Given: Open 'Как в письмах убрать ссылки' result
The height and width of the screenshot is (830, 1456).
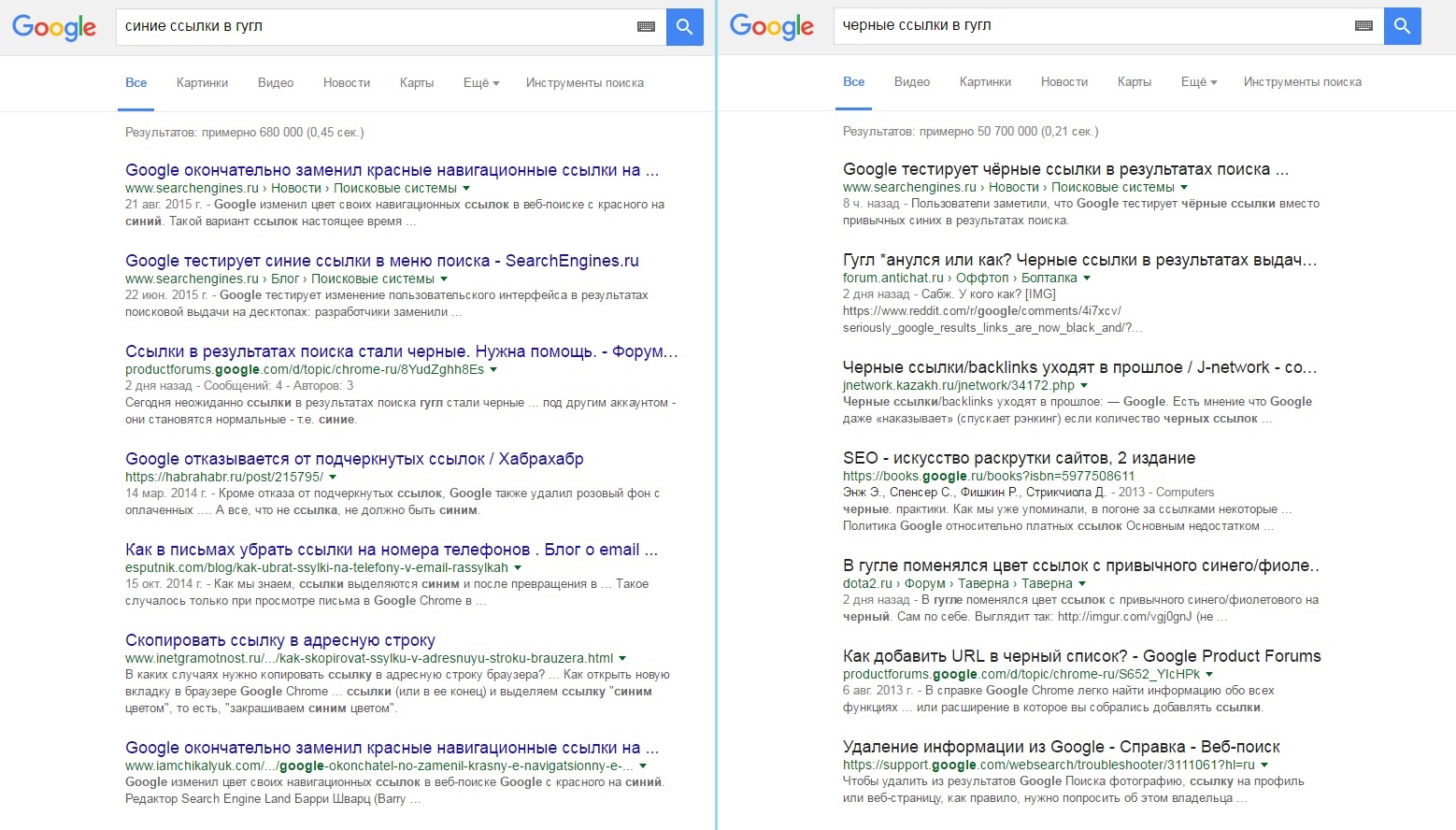Looking at the screenshot, I should click(x=392, y=550).
